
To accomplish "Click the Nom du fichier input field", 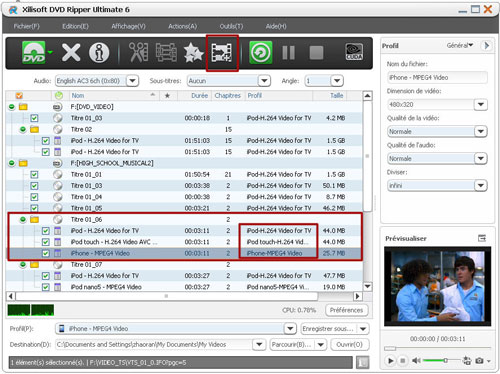I will click(437, 77).
